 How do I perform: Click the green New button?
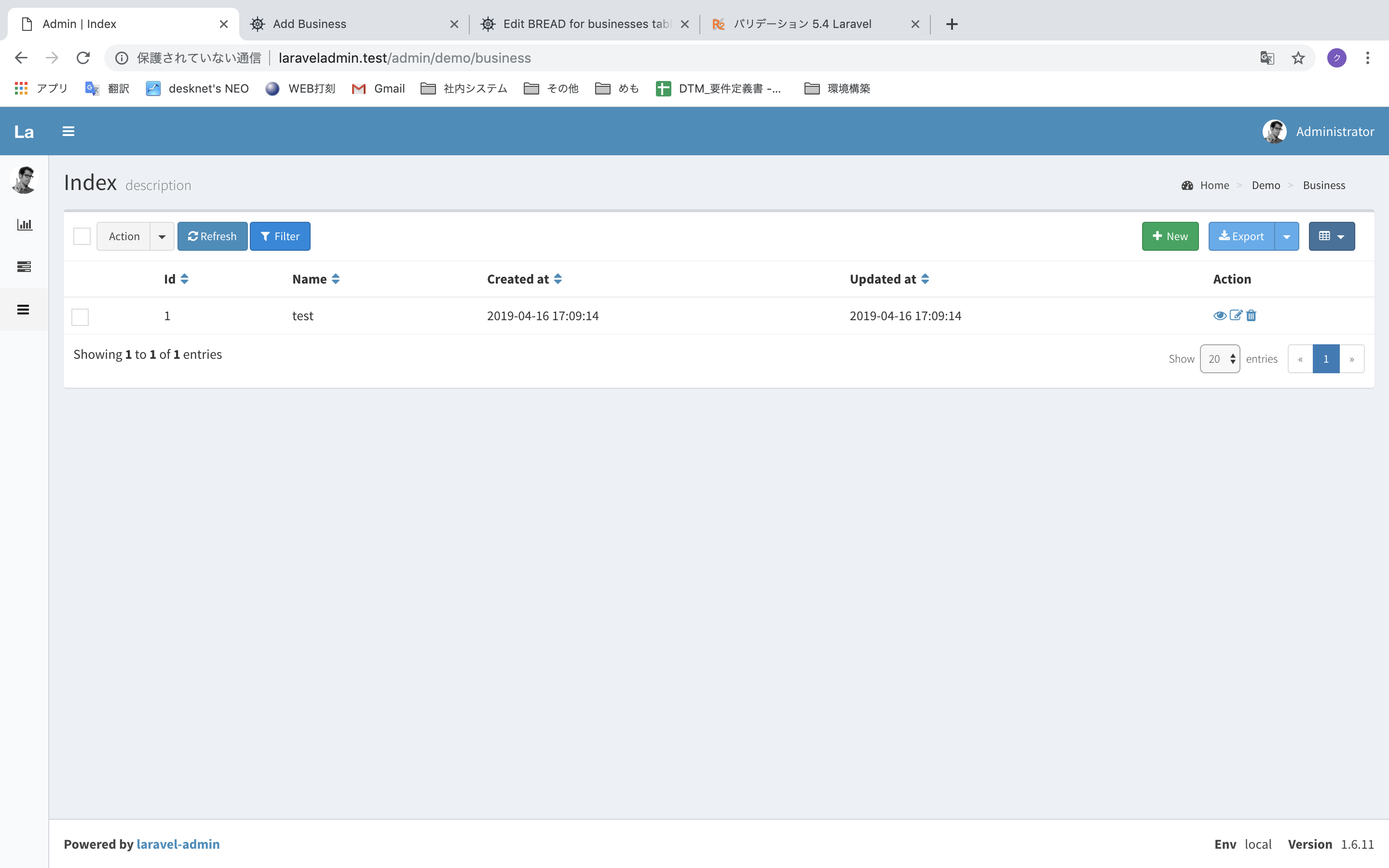pyautogui.click(x=1170, y=236)
